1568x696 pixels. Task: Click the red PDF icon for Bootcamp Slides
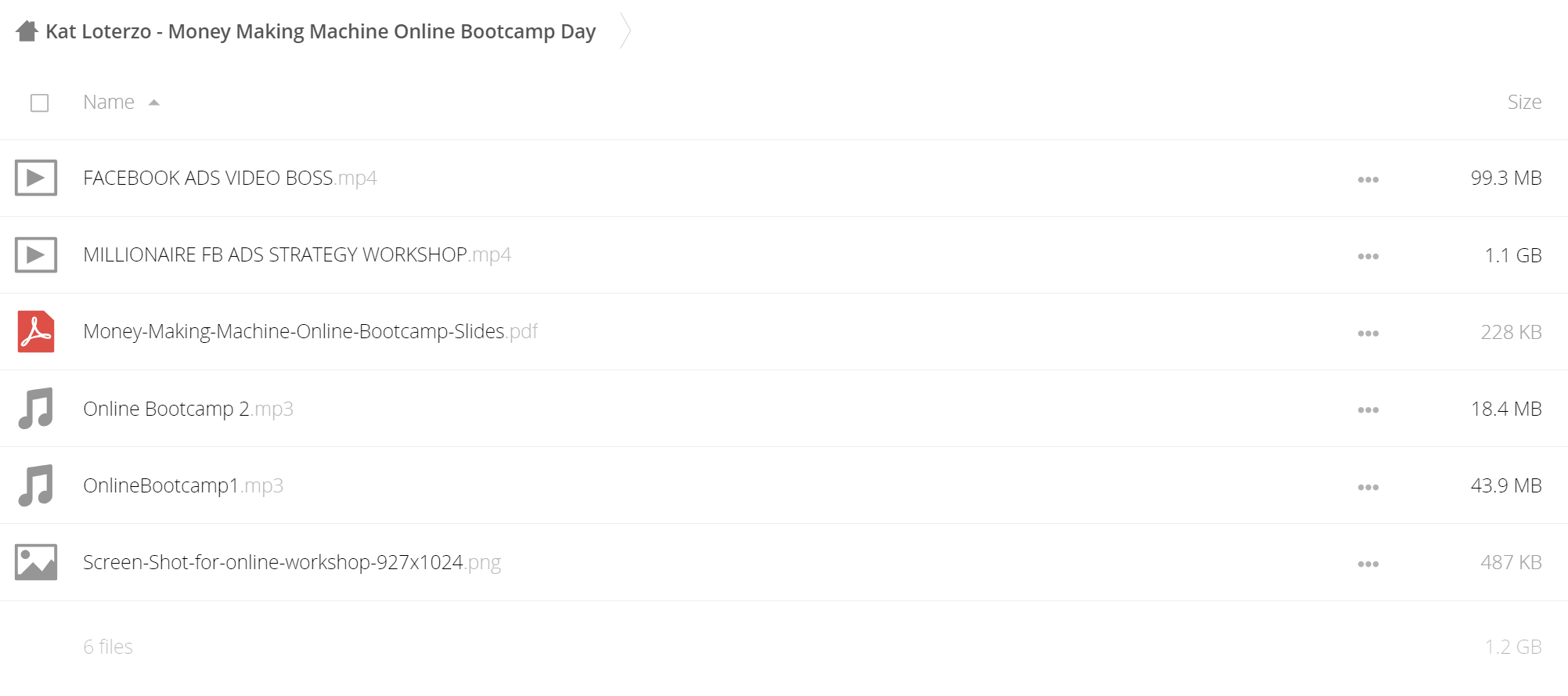click(36, 331)
